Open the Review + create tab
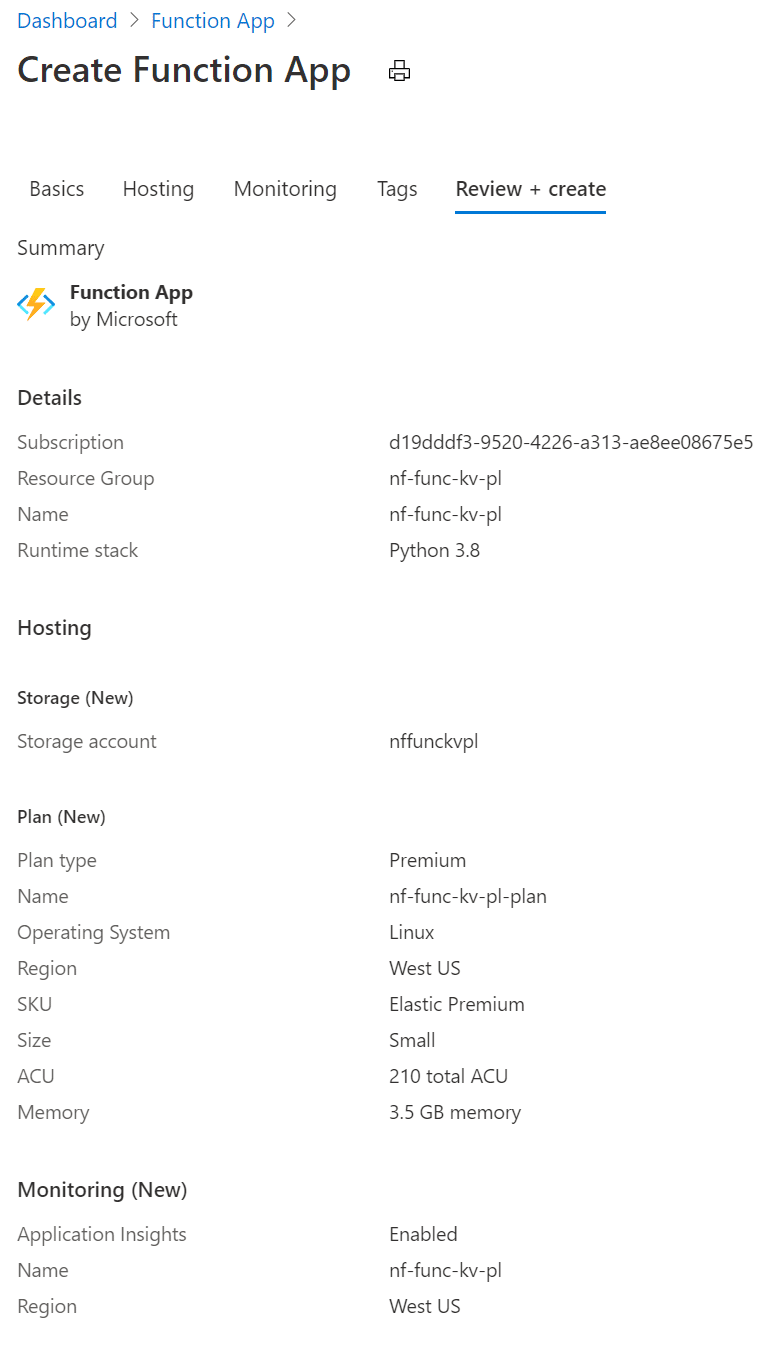This screenshot has height=1372, width=773. 530,189
